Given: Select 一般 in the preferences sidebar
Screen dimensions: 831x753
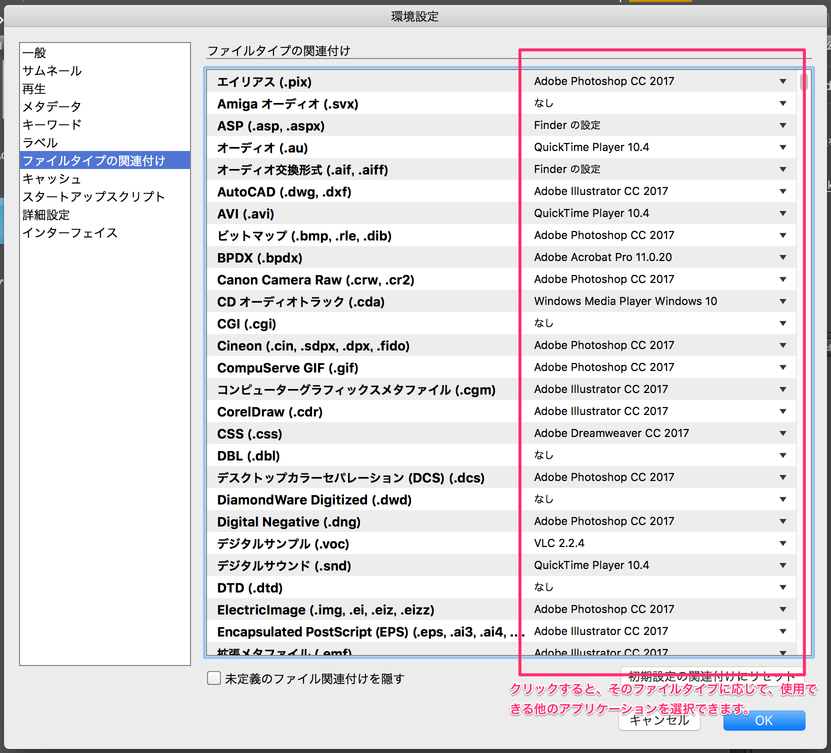Looking at the screenshot, I should [35, 53].
